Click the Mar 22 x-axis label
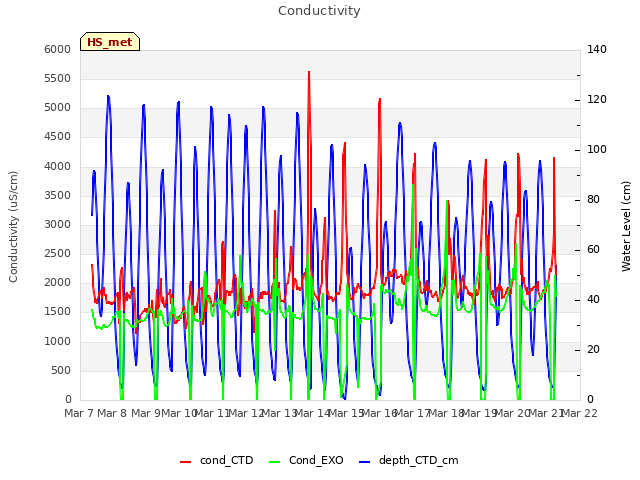Image resolution: width=640 pixels, height=480 pixels. [x=580, y=413]
